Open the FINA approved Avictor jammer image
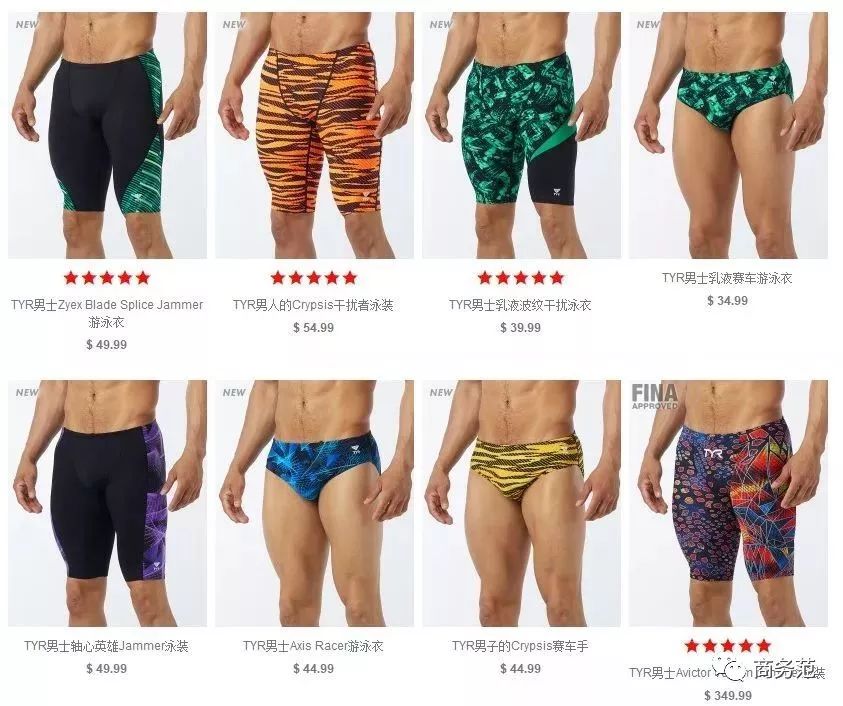Image resolution: width=843 pixels, height=706 pixels. 728,503
